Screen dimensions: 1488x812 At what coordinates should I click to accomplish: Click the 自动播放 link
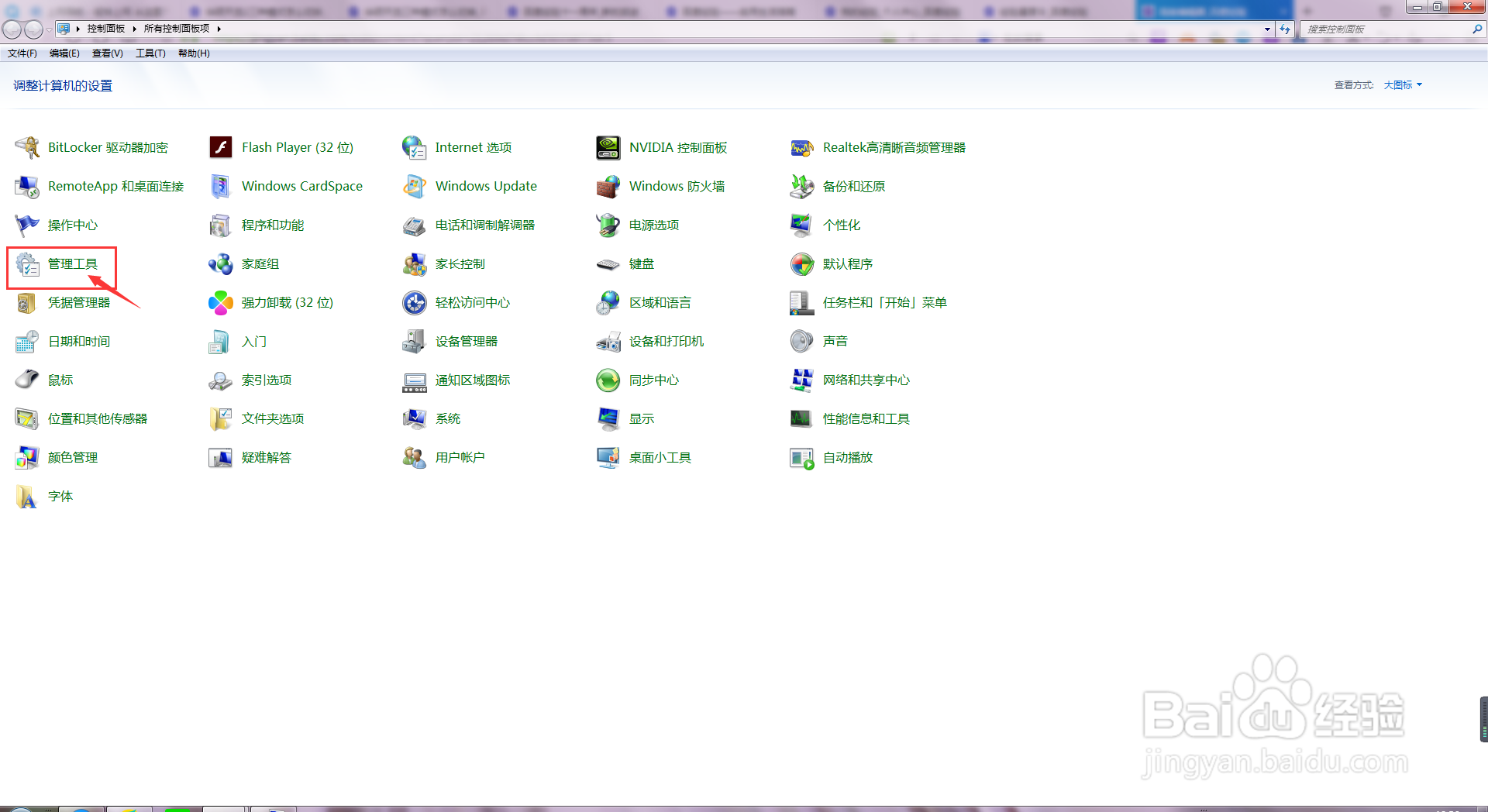click(x=848, y=457)
